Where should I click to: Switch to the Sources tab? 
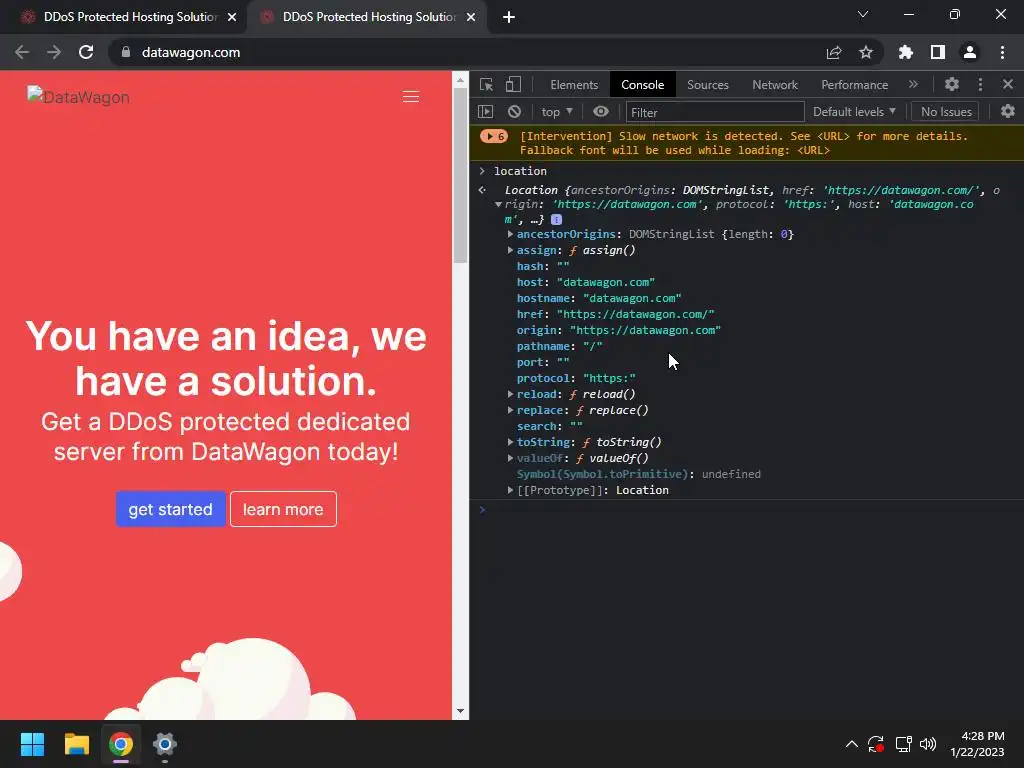click(x=707, y=85)
